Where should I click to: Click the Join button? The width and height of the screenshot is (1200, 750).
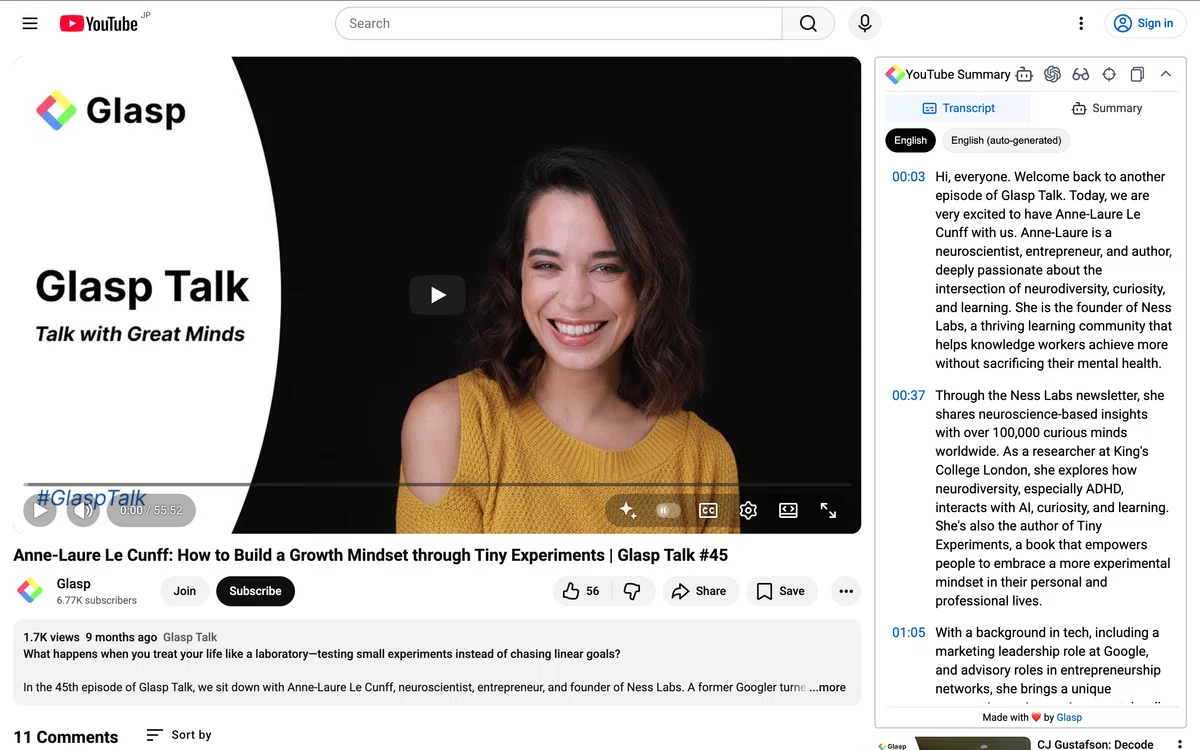pos(185,591)
